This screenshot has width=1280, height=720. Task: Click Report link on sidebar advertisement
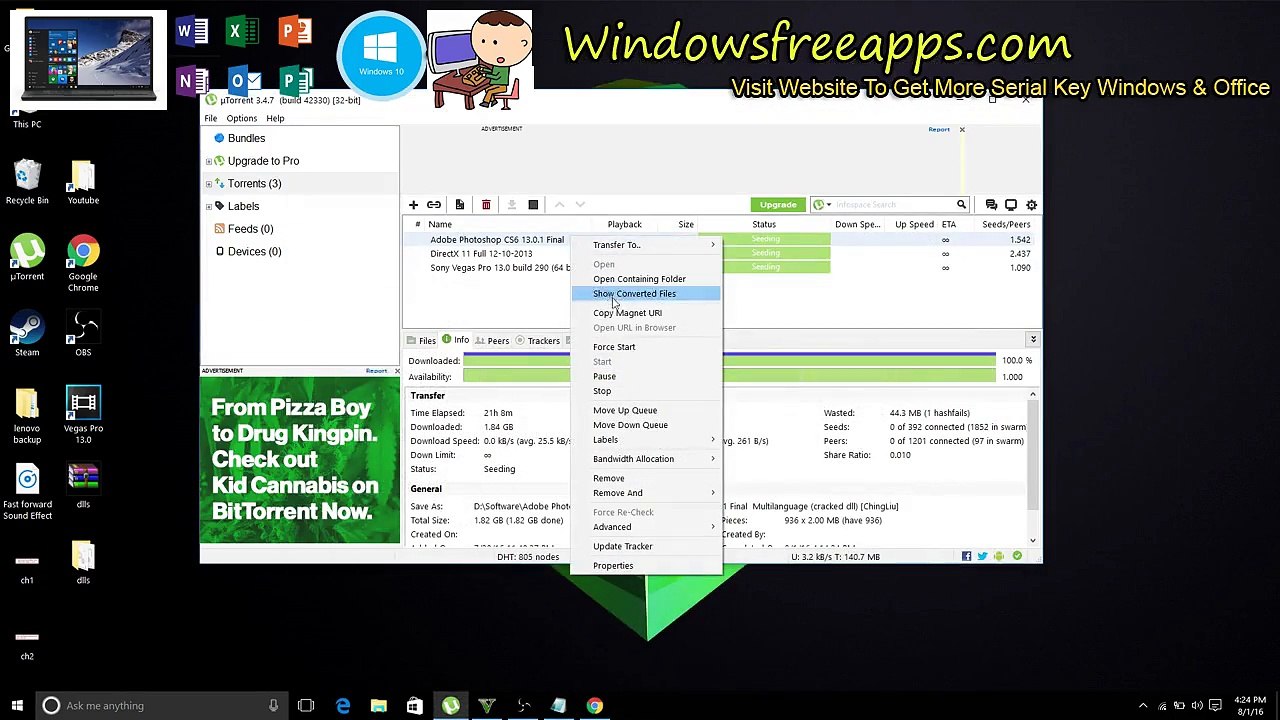pyautogui.click(x=376, y=371)
